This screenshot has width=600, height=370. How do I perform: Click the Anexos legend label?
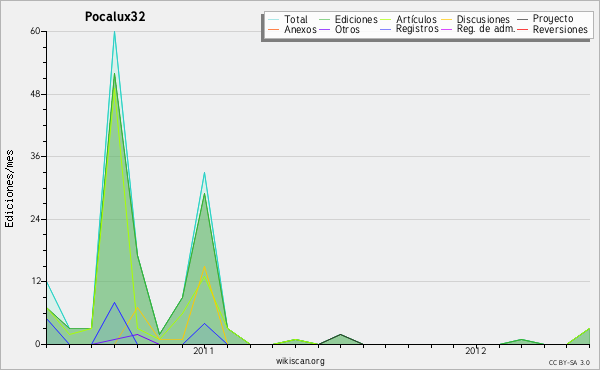(x=300, y=29)
